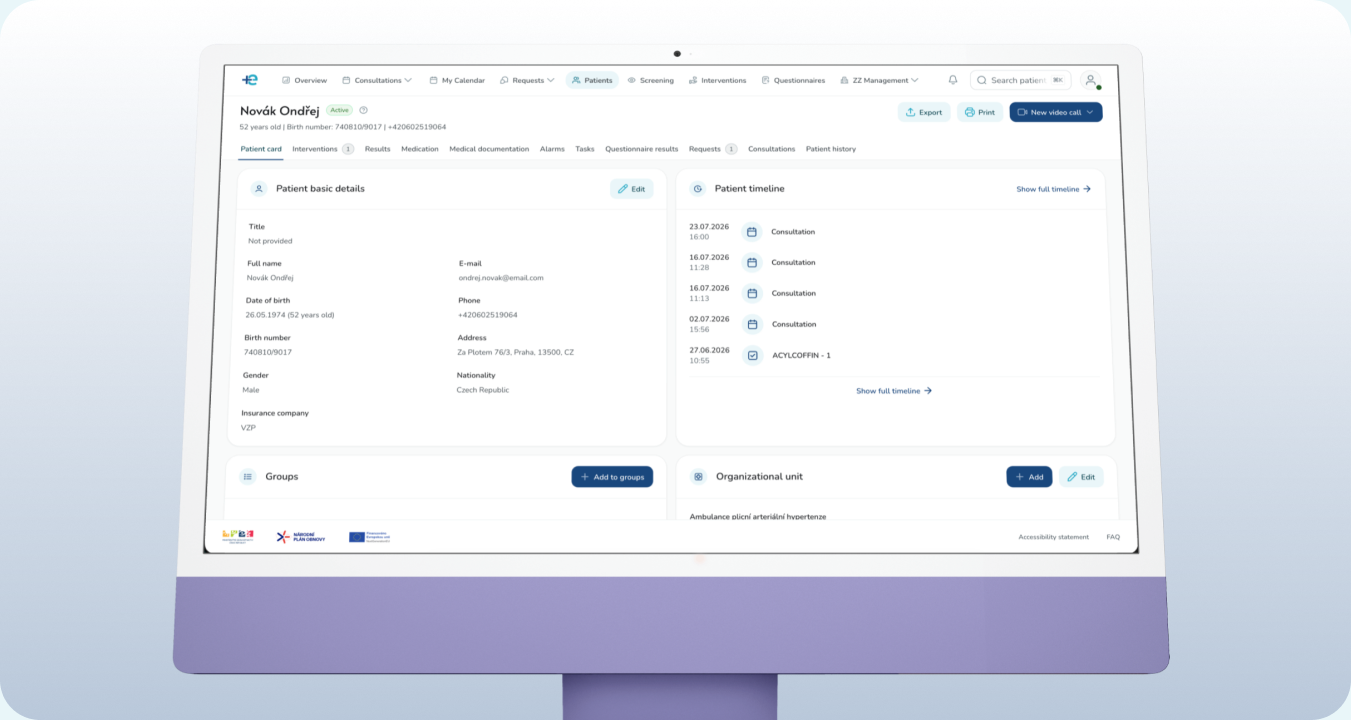This screenshot has height=720, width=1351.
Task: Click the list icon beside Groups heading
Action: click(248, 477)
